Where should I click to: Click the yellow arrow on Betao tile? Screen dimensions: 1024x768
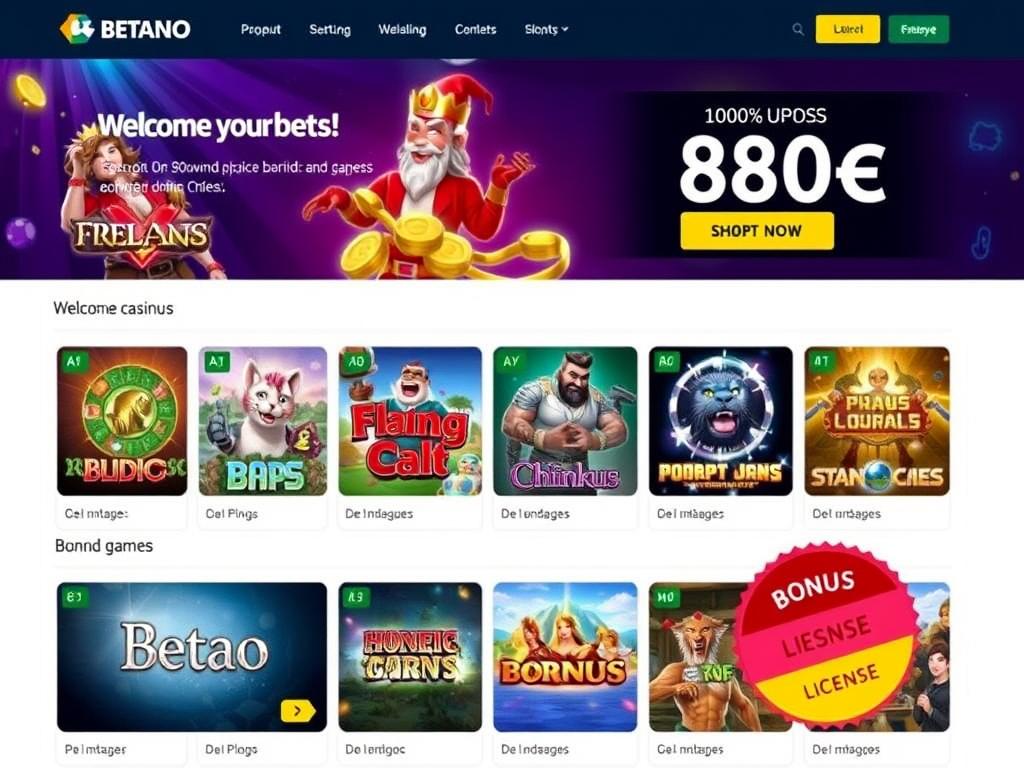point(298,711)
